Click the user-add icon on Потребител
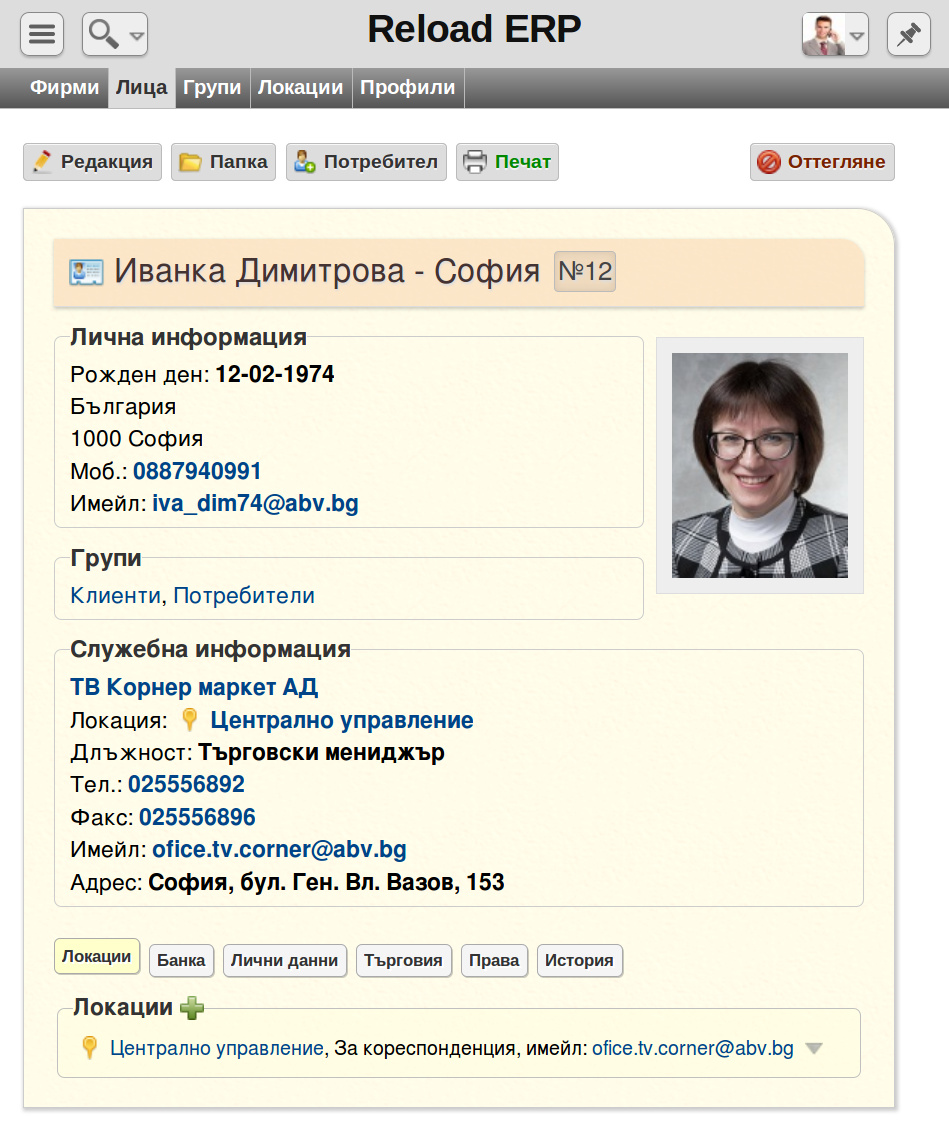The width and height of the screenshot is (949, 1129). pos(305,162)
